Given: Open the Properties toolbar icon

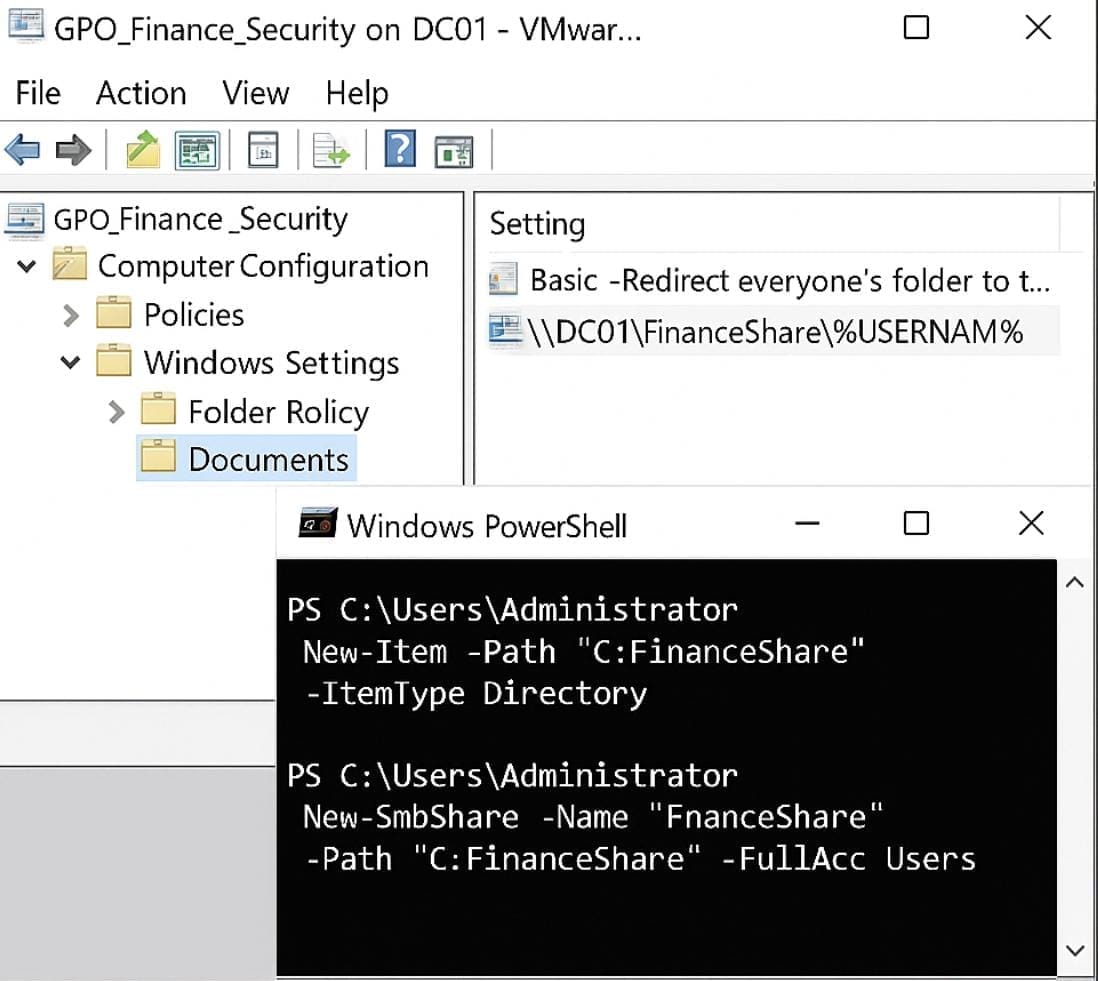Looking at the screenshot, I should pyautogui.click(x=262, y=151).
